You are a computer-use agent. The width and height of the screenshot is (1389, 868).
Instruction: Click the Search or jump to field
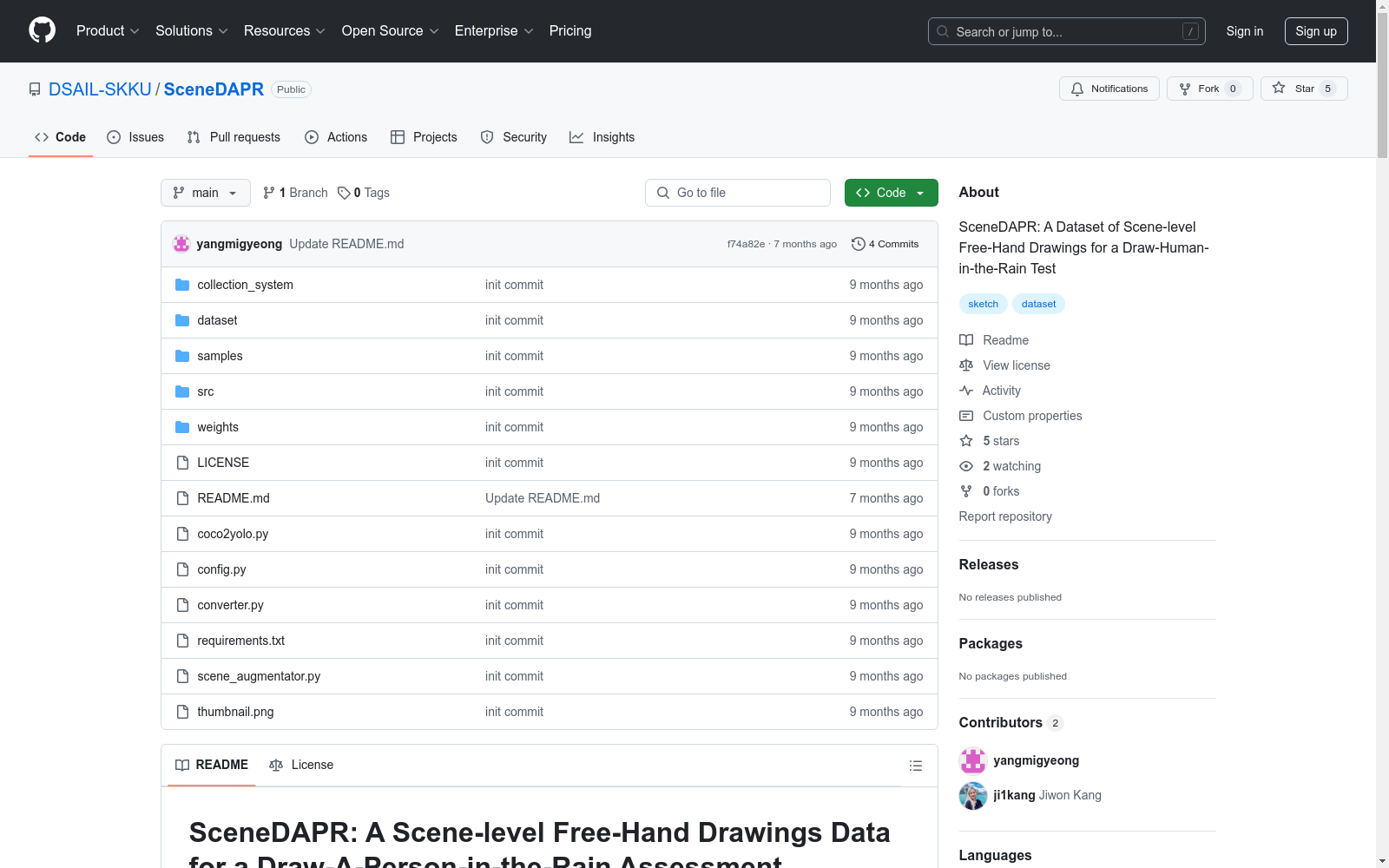1067,31
